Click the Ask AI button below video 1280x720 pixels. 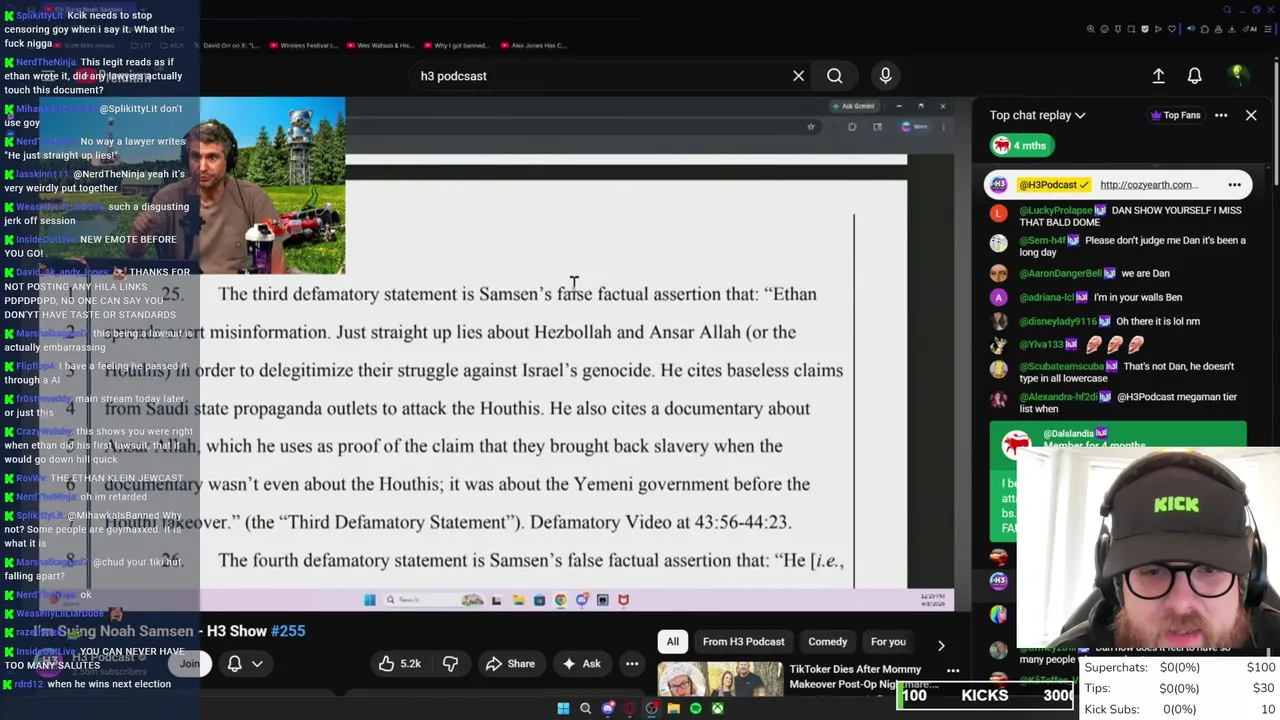tap(581, 663)
